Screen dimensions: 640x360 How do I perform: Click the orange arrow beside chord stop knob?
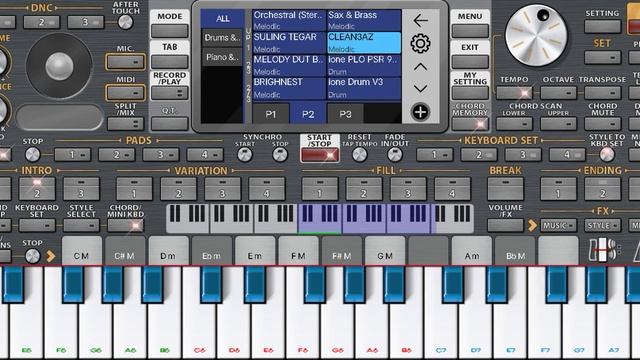point(51,256)
